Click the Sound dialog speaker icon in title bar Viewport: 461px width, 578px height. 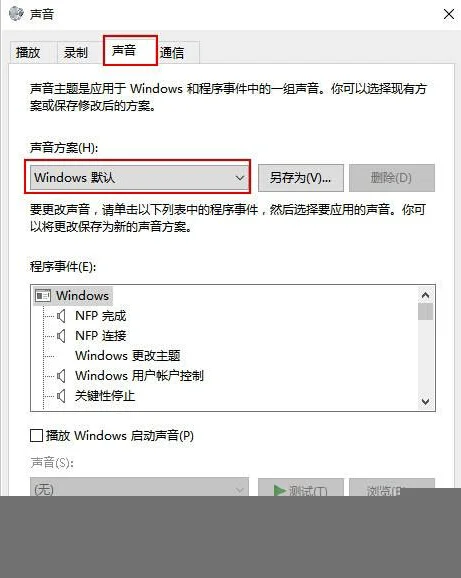tap(16, 14)
